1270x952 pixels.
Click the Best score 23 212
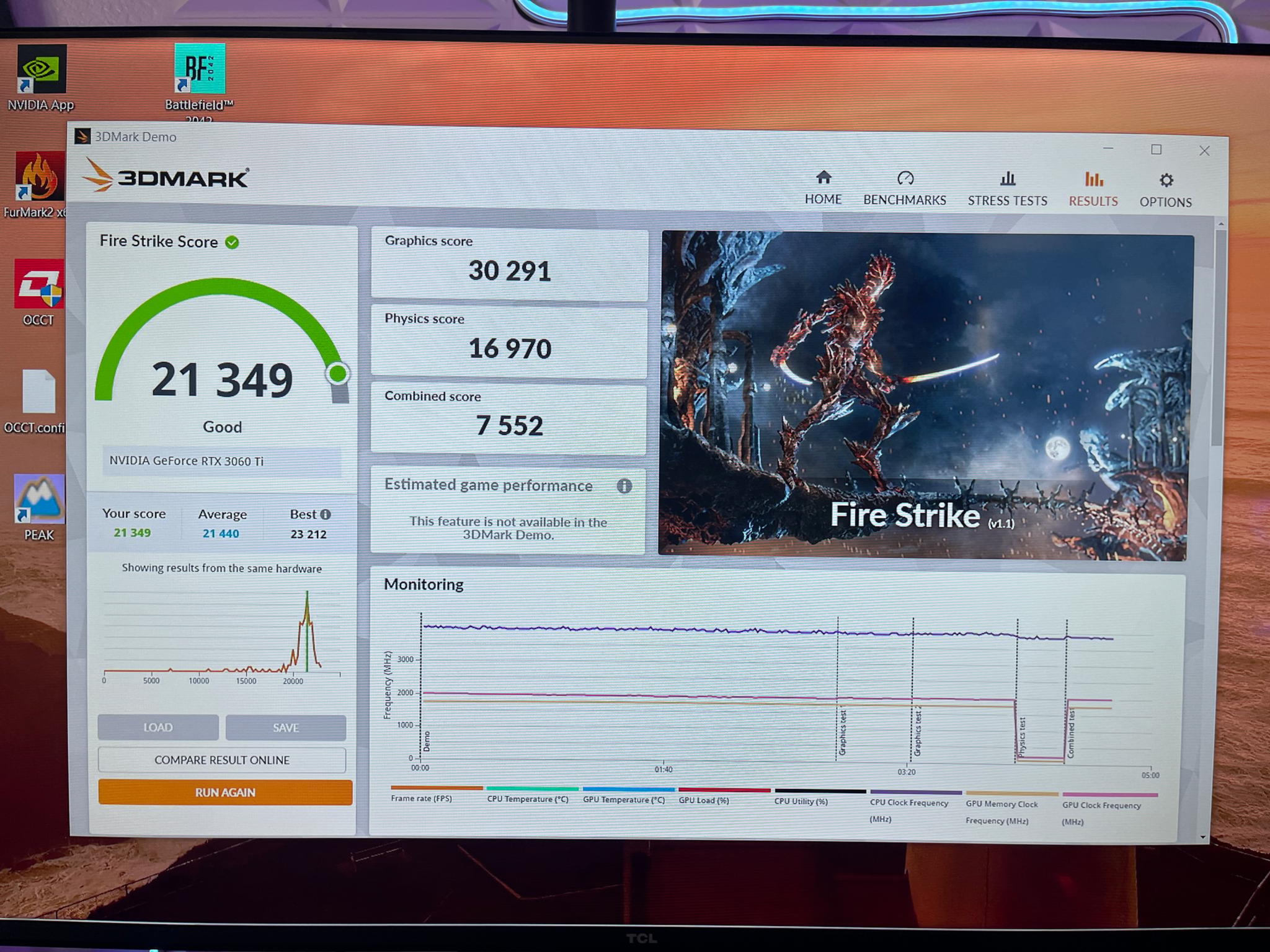point(308,534)
